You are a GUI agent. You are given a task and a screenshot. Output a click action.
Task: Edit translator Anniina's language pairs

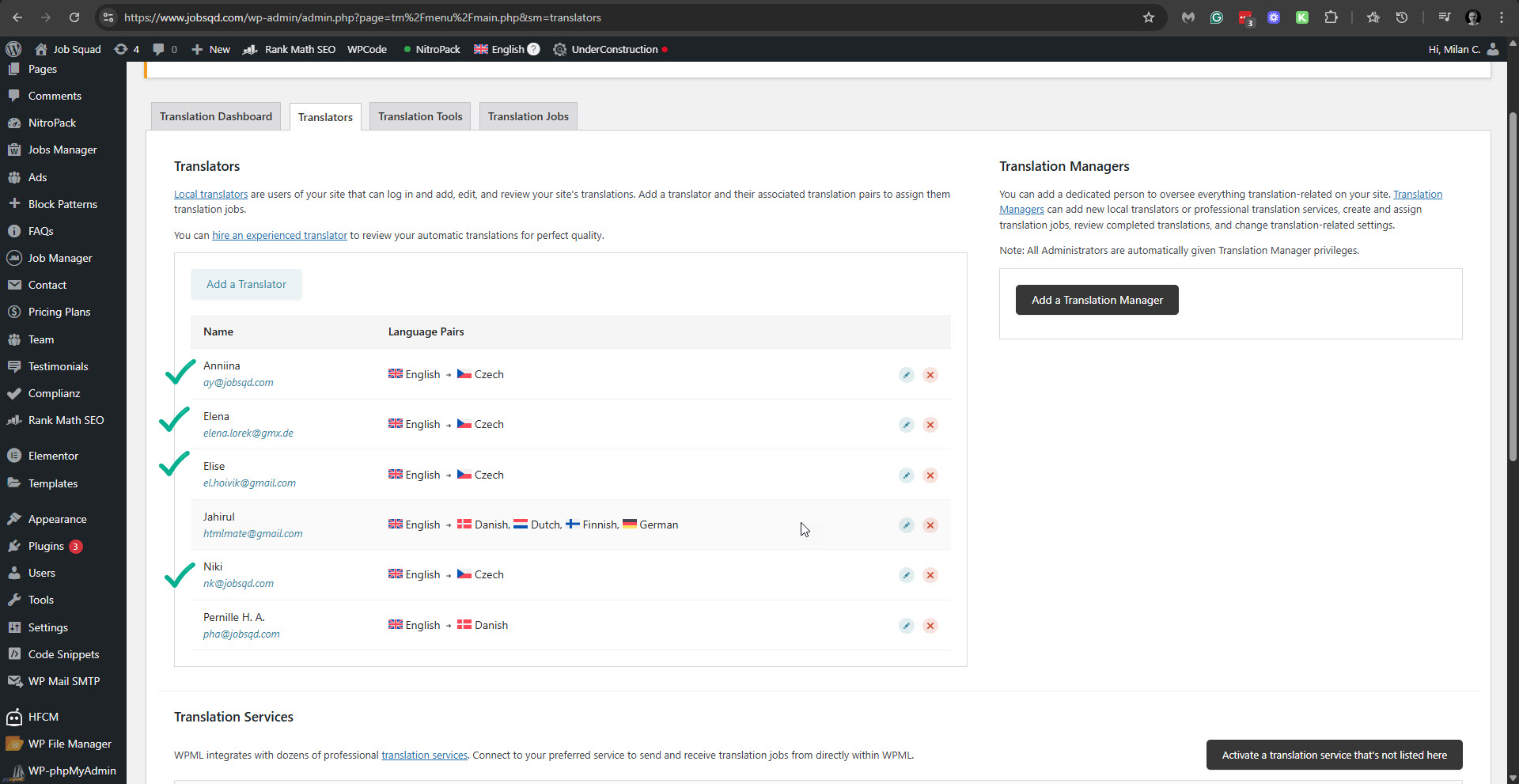pos(907,375)
